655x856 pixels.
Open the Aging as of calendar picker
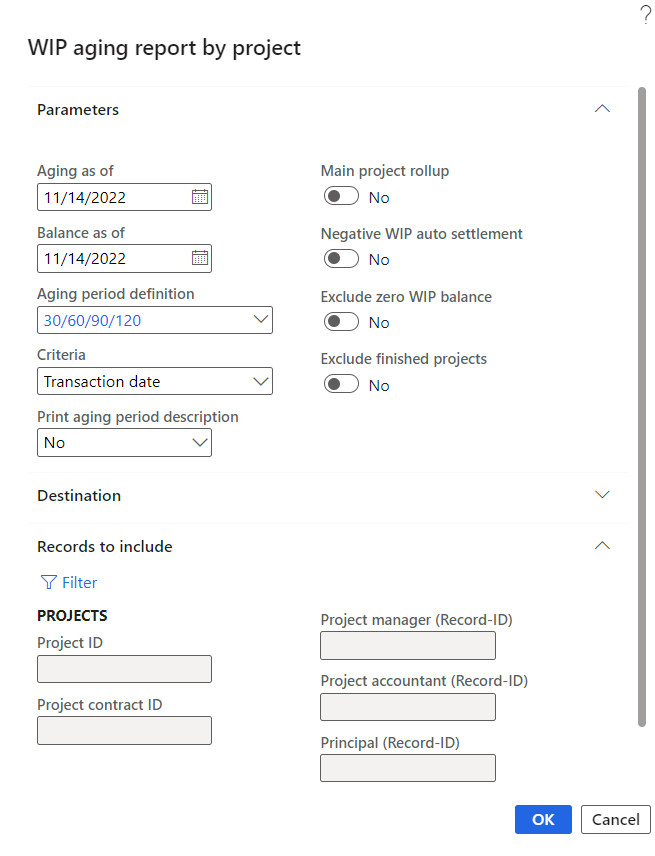(x=200, y=197)
